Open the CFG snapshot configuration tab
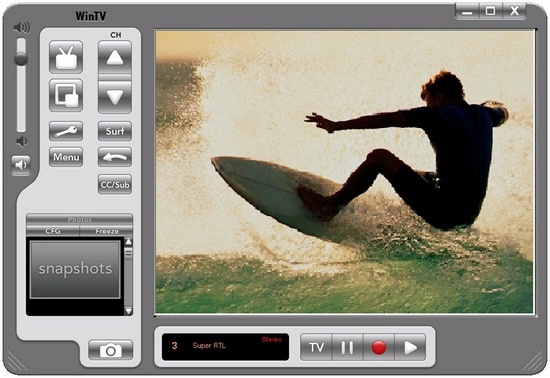Viewport: 550px width, 378px height. (x=53, y=231)
